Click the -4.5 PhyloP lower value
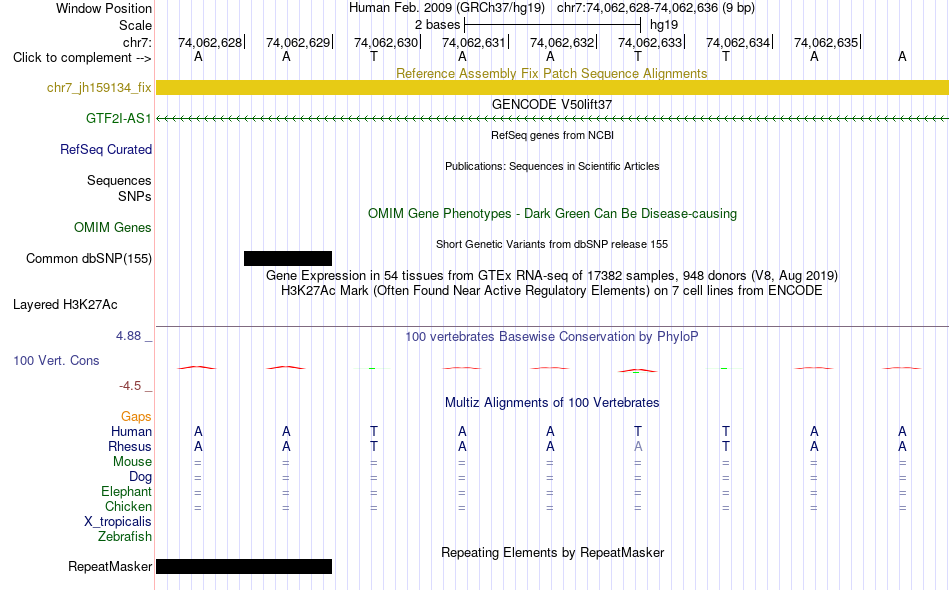The image size is (950, 590). [x=130, y=386]
